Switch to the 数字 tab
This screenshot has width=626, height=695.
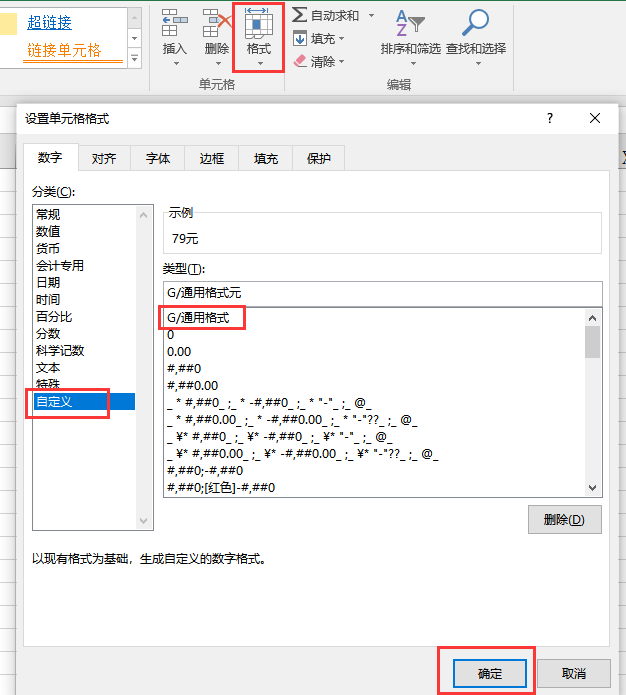pos(50,157)
